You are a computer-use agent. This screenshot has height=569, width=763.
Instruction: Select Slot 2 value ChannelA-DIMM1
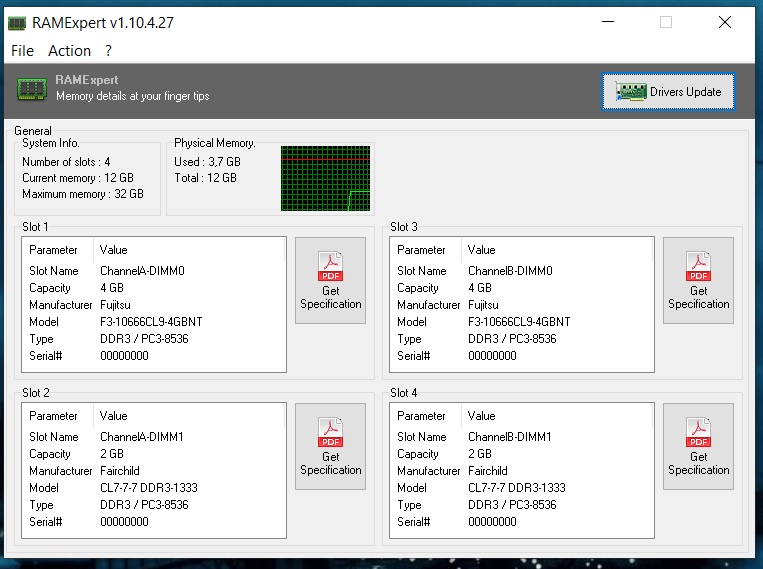(142, 437)
